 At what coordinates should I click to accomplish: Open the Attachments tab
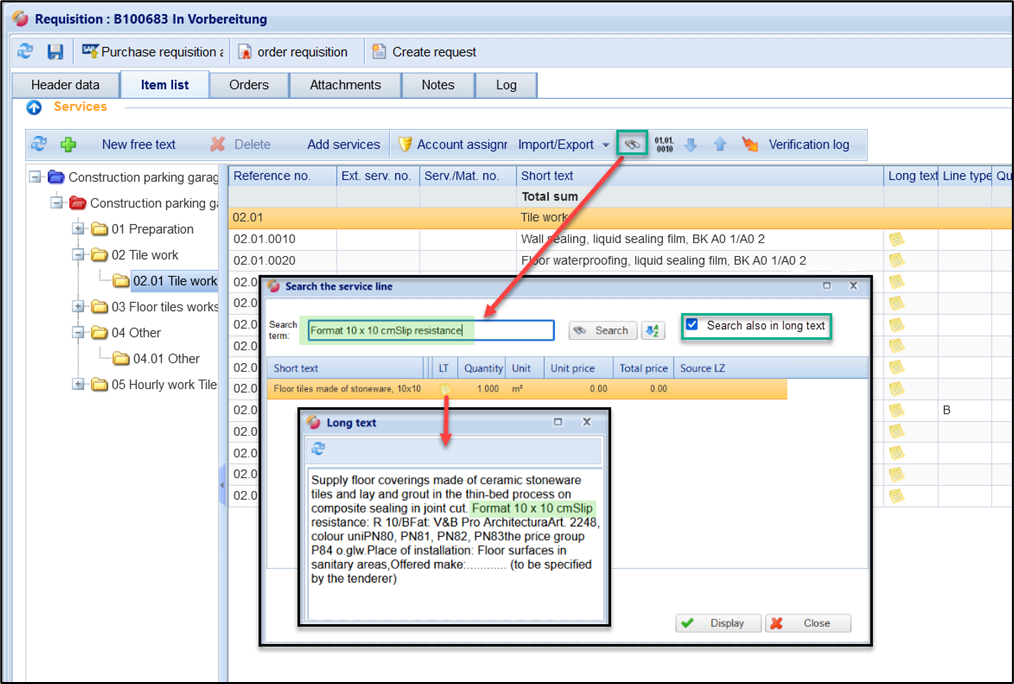345,85
